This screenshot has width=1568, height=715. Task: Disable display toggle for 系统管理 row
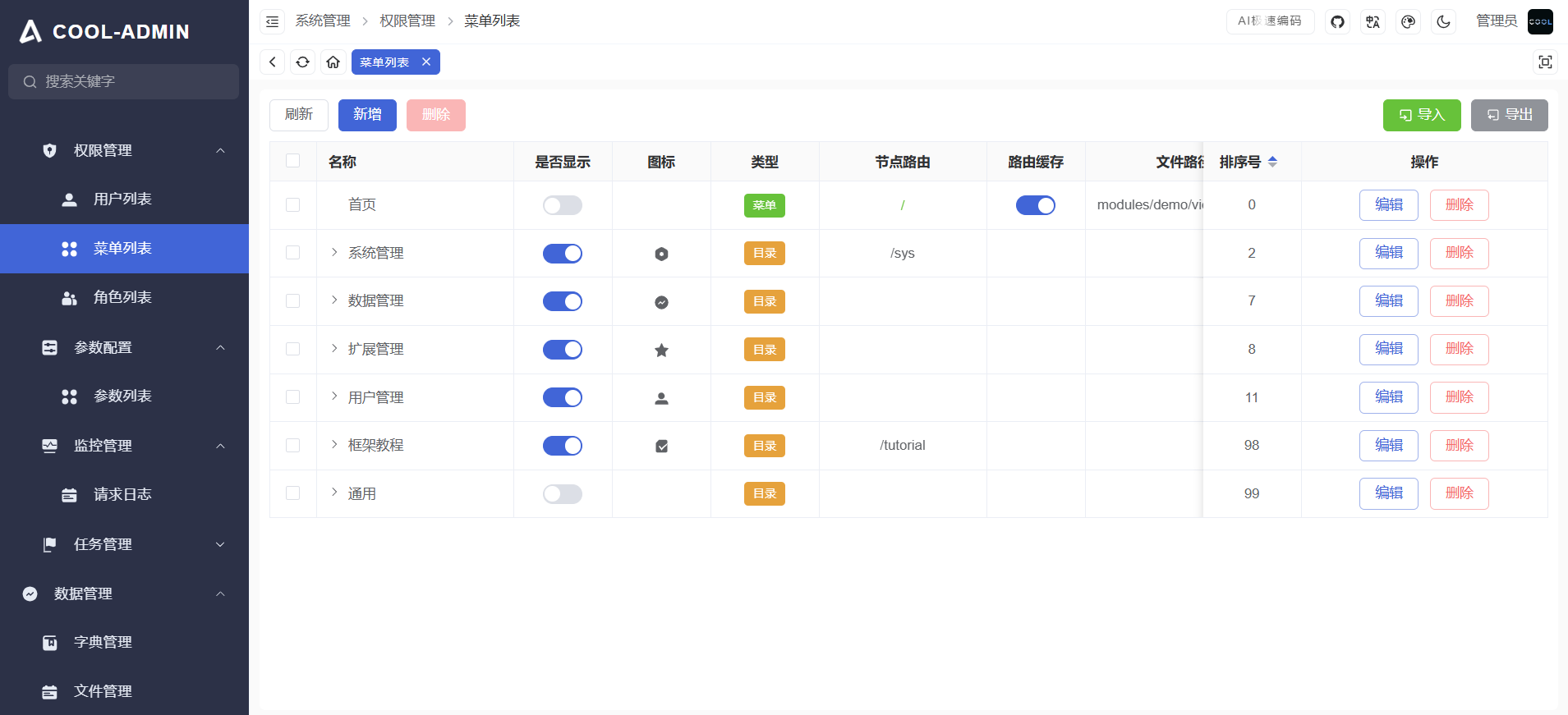562,254
